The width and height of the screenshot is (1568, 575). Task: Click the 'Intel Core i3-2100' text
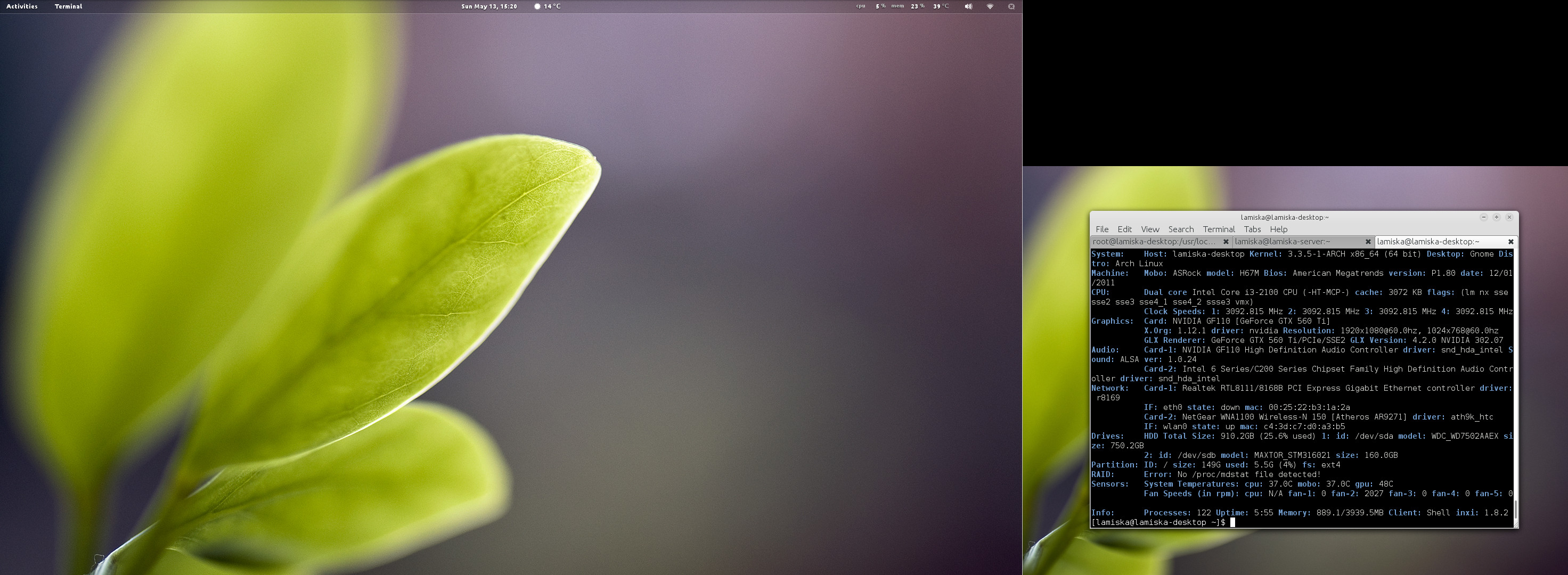click(1235, 293)
